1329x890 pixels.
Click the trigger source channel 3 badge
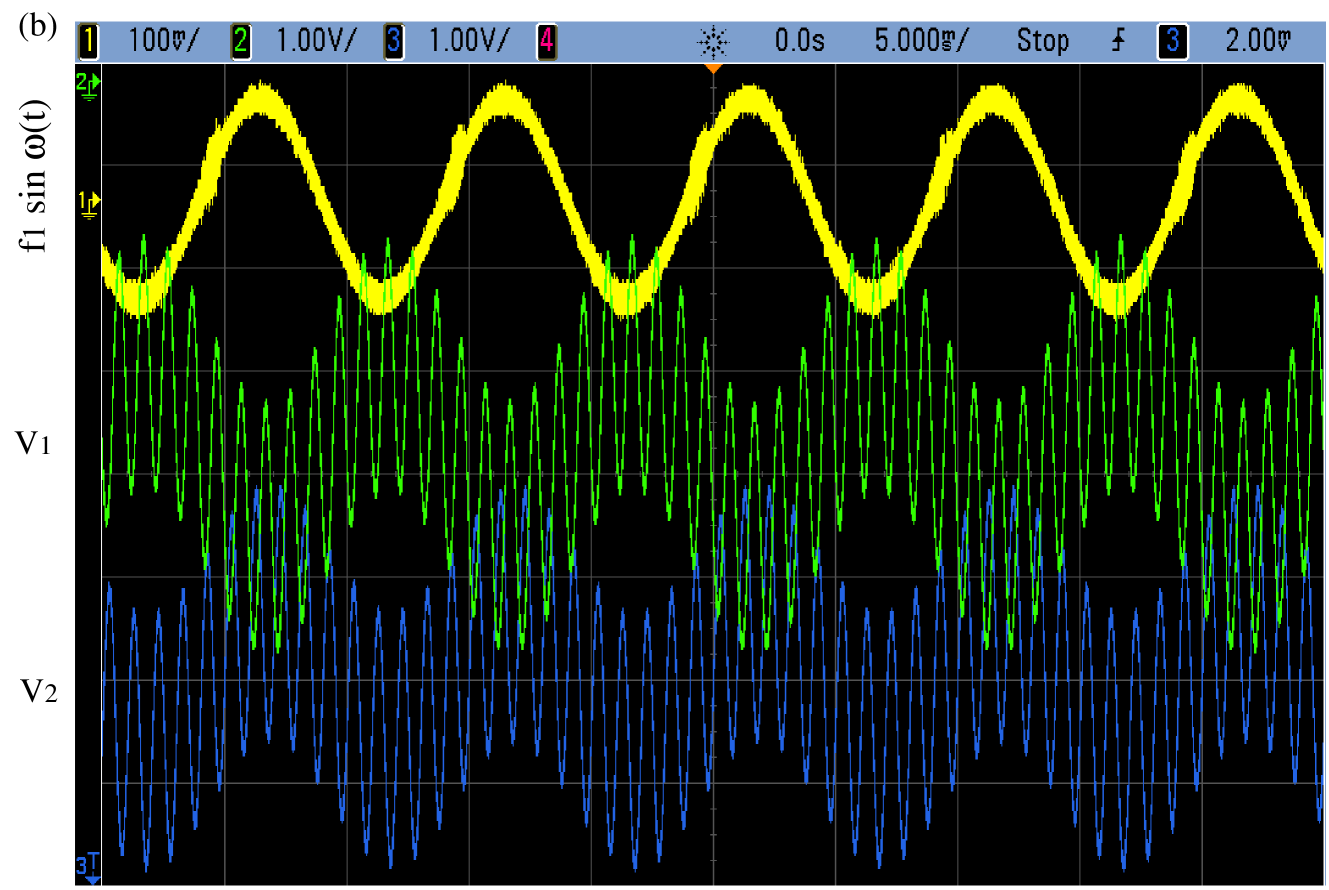[1171, 42]
